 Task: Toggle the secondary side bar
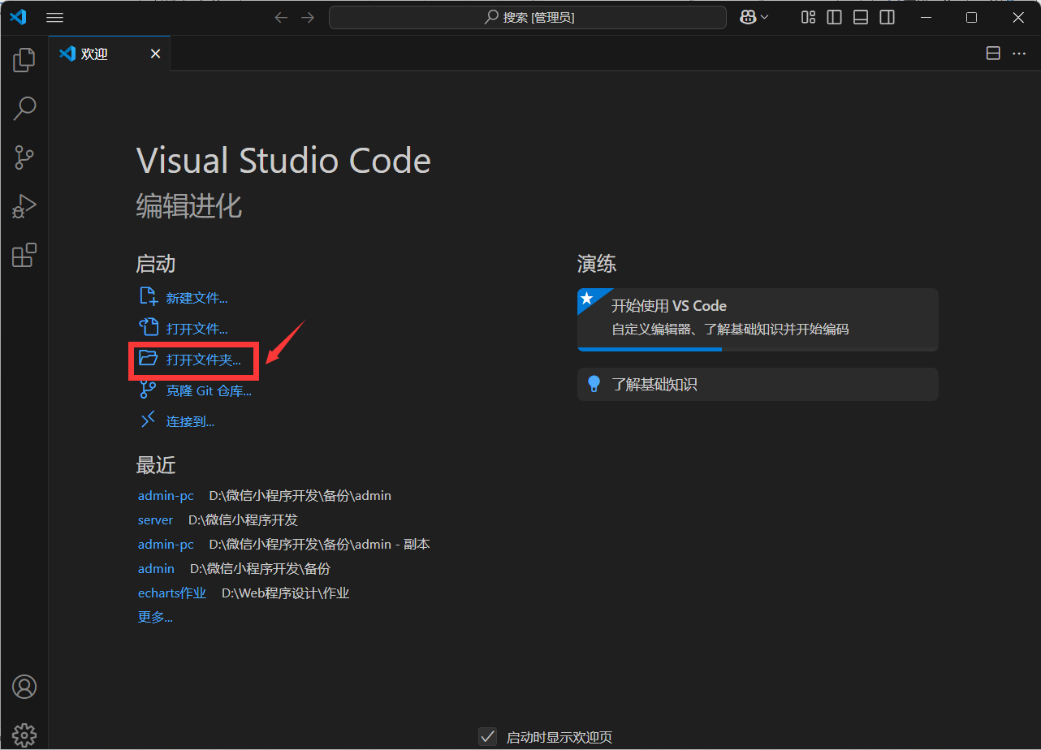[887, 18]
